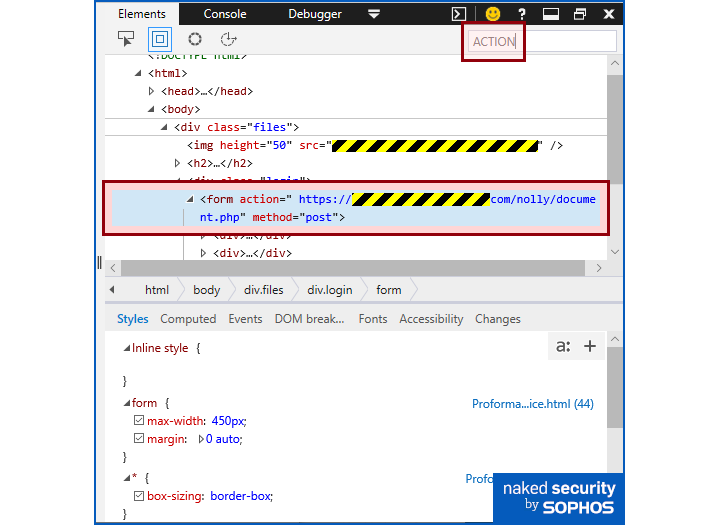Toggle the DOM element highlighting box icon

160,39
